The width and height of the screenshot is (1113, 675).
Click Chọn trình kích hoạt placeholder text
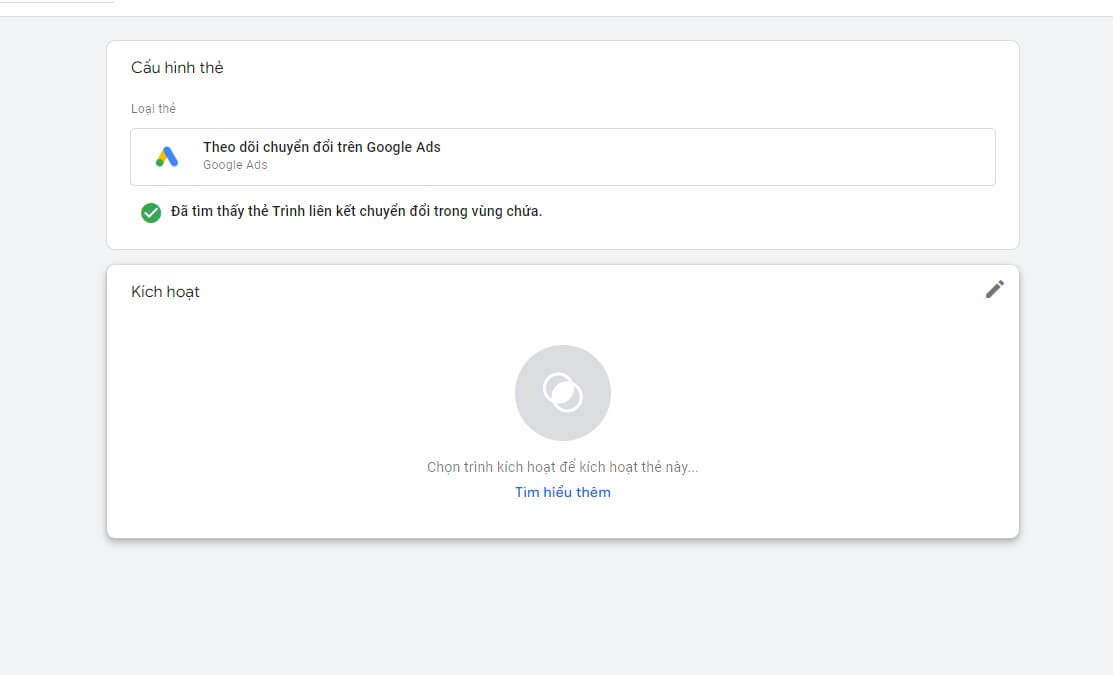(x=563, y=466)
